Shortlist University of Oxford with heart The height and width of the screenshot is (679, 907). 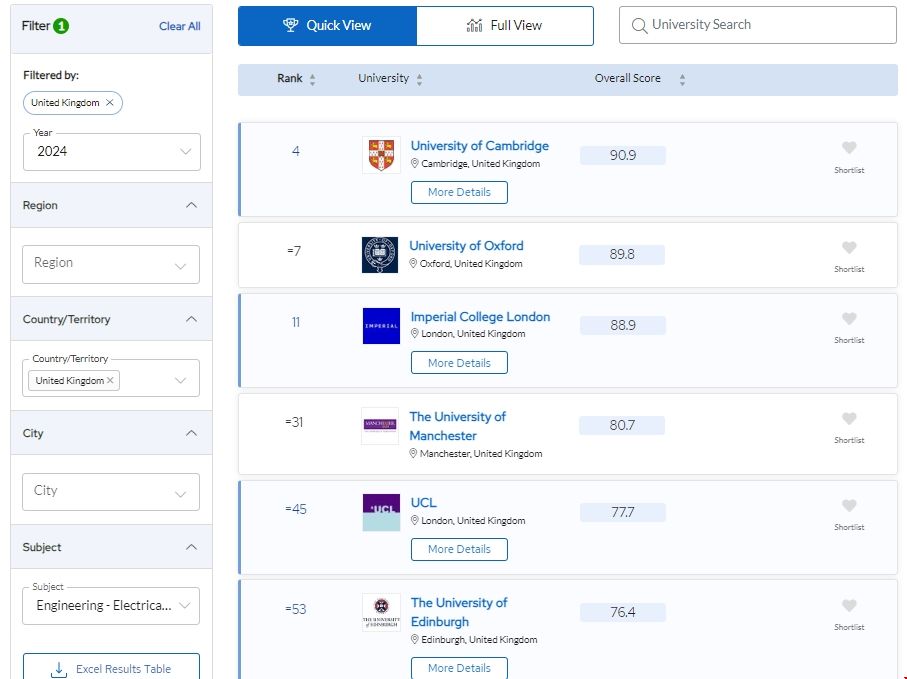[x=849, y=248]
